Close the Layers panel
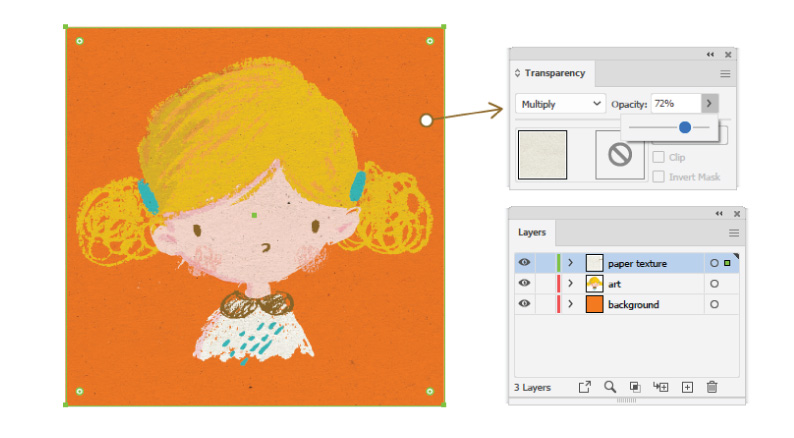The width and height of the screenshot is (794, 438). click(x=737, y=214)
